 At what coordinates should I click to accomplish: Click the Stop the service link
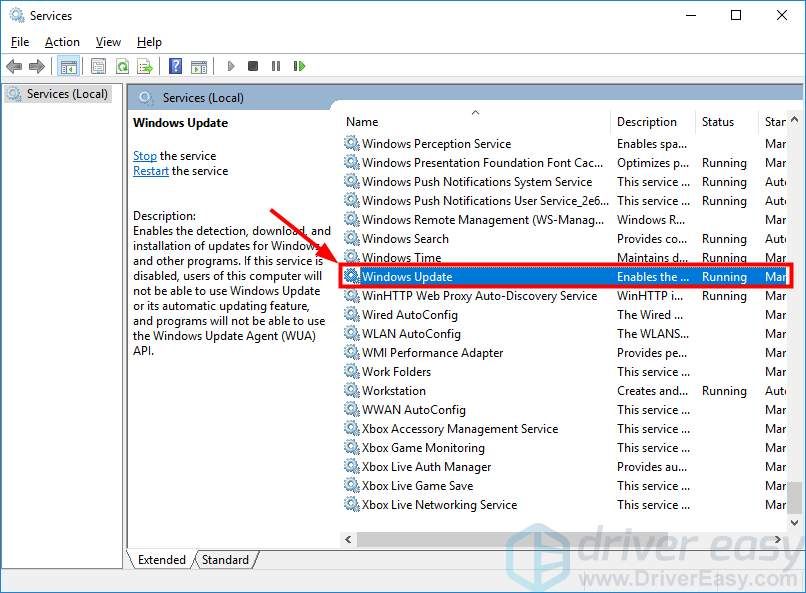pyautogui.click(x=144, y=156)
